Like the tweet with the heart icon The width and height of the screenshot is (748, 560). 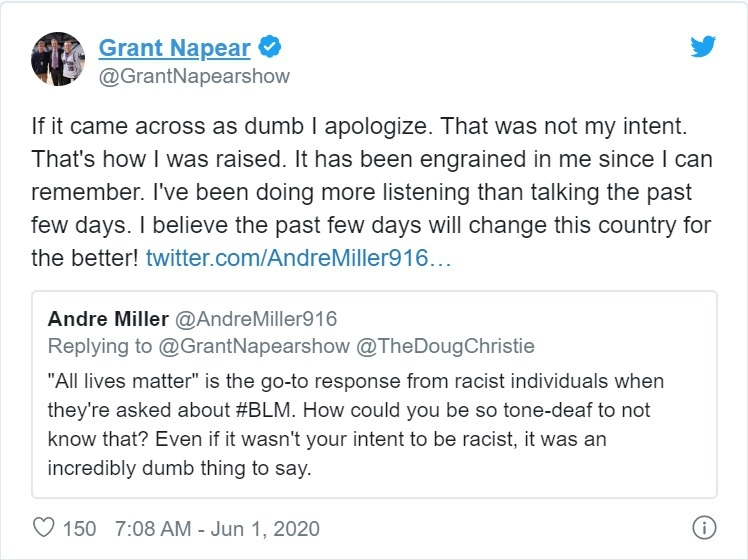click(44, 526)
